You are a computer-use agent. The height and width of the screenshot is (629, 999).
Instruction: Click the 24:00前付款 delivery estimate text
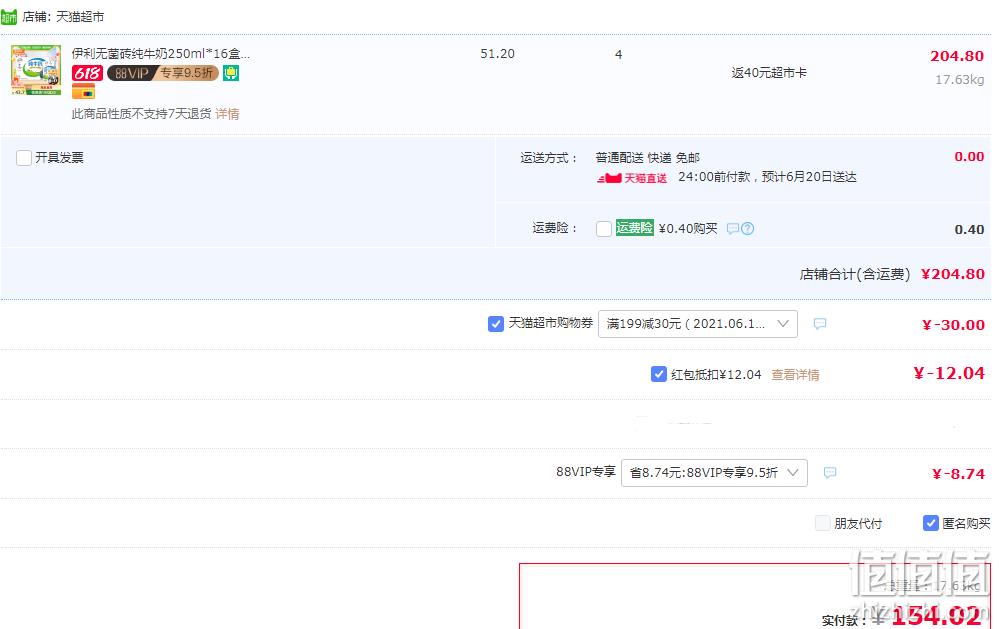coord(767,177)
